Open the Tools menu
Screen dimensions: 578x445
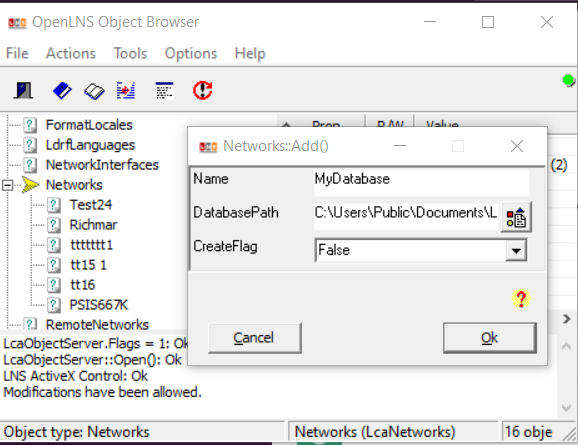coord(130,53)
